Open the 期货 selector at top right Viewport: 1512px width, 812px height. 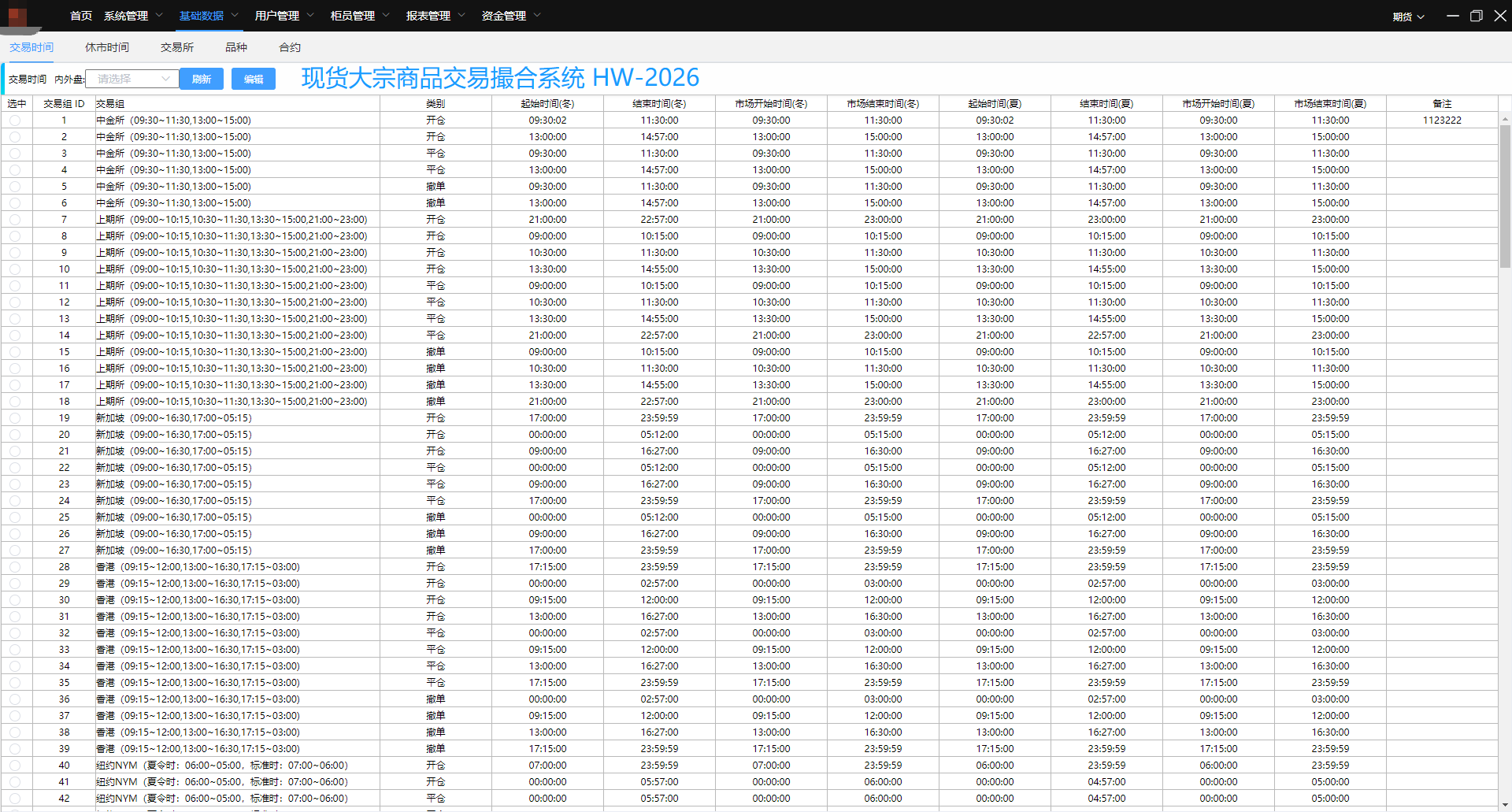1408,17
